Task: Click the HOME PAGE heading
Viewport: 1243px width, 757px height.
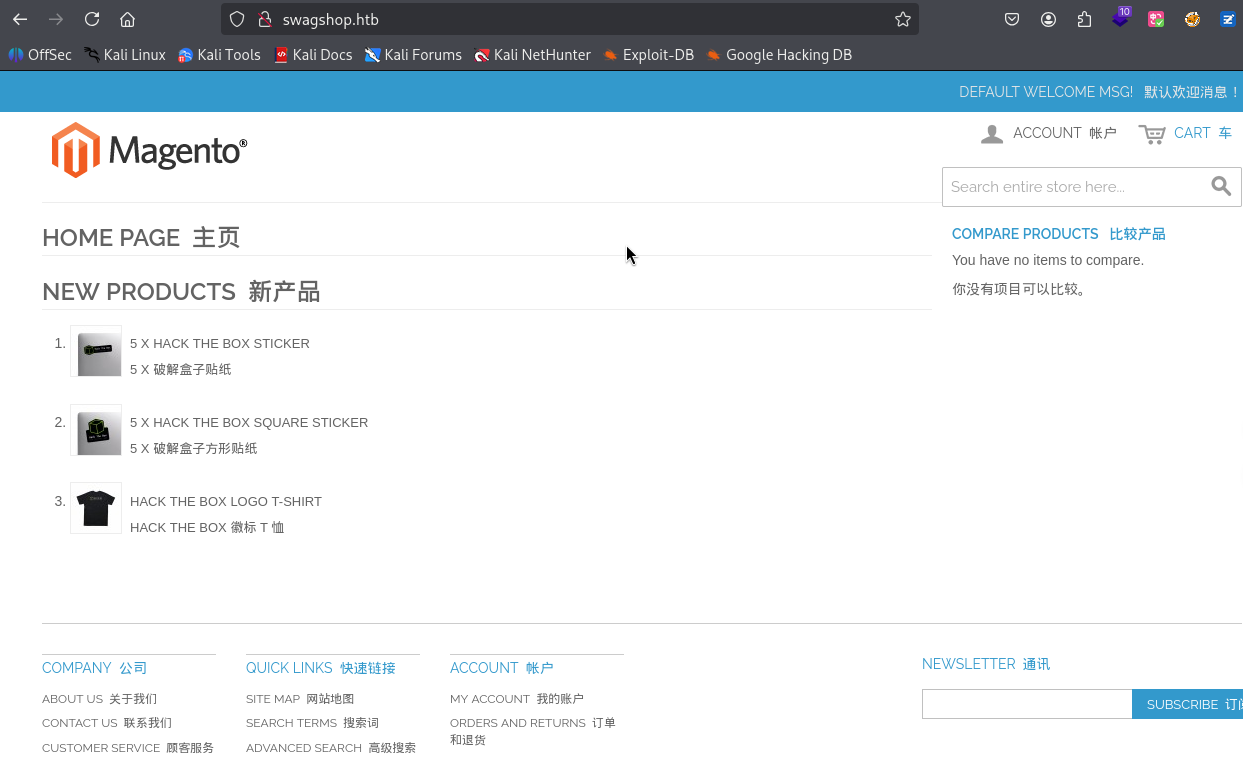Action: (141, 238)
